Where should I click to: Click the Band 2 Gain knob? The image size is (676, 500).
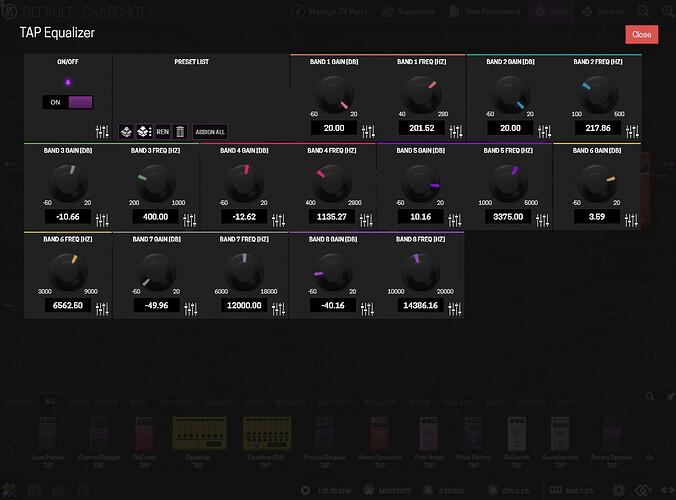pyautogui.click(x=510, y=95)
